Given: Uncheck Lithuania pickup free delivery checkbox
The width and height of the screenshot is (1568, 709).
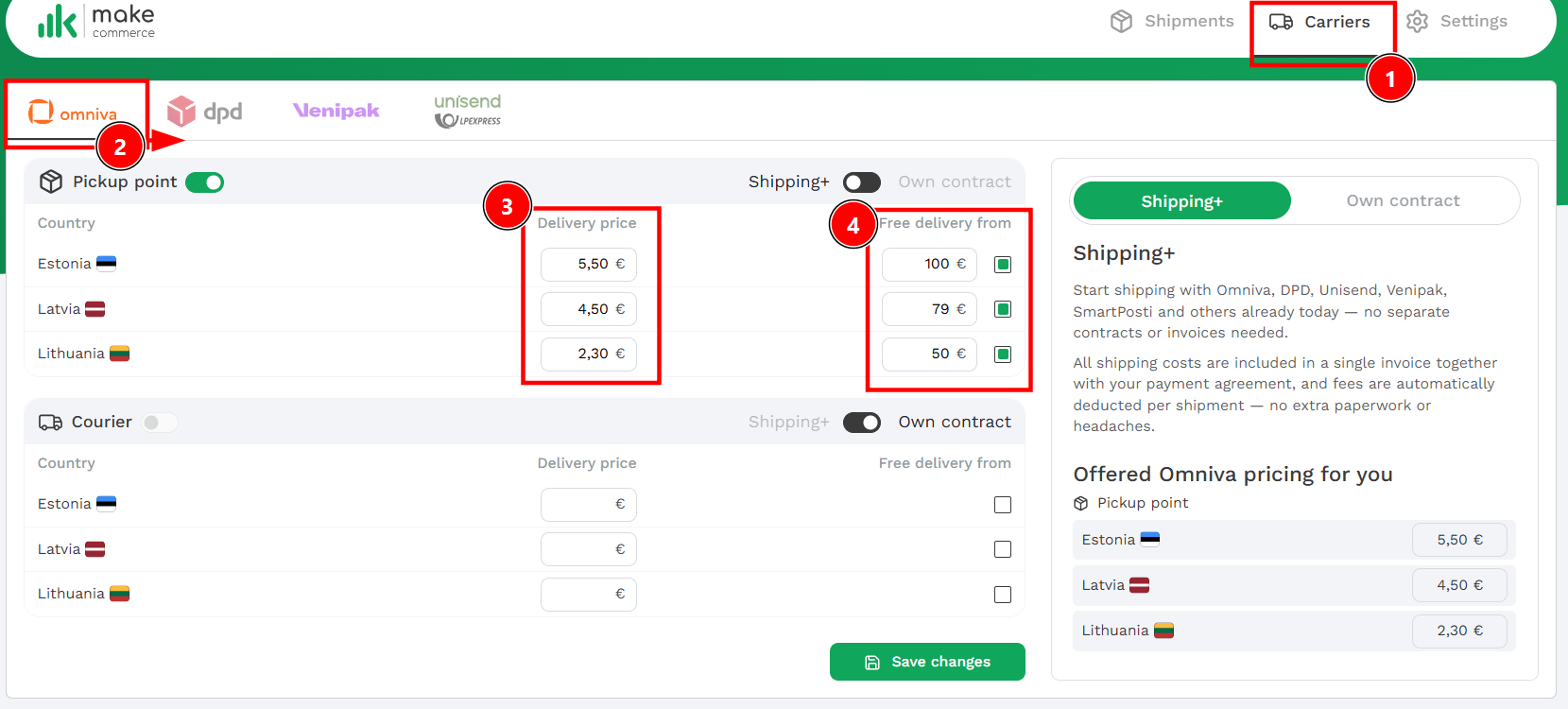Looking at the screenshot, I should point(1003,354).
